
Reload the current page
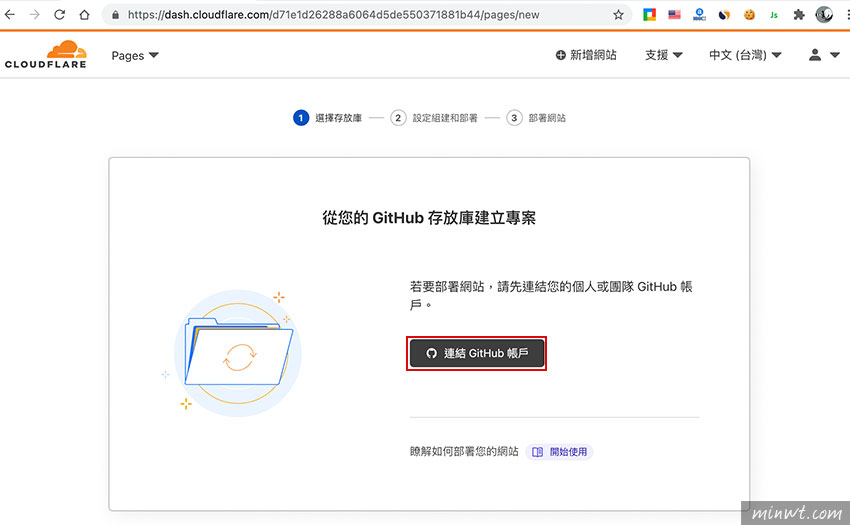pyautogui.click(x=60, y=15)
